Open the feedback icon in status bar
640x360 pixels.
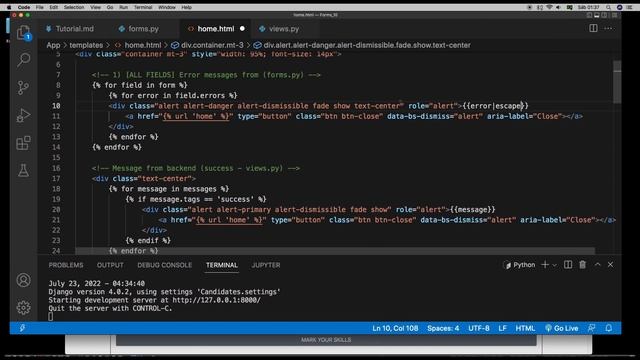[x=591, y=328]
